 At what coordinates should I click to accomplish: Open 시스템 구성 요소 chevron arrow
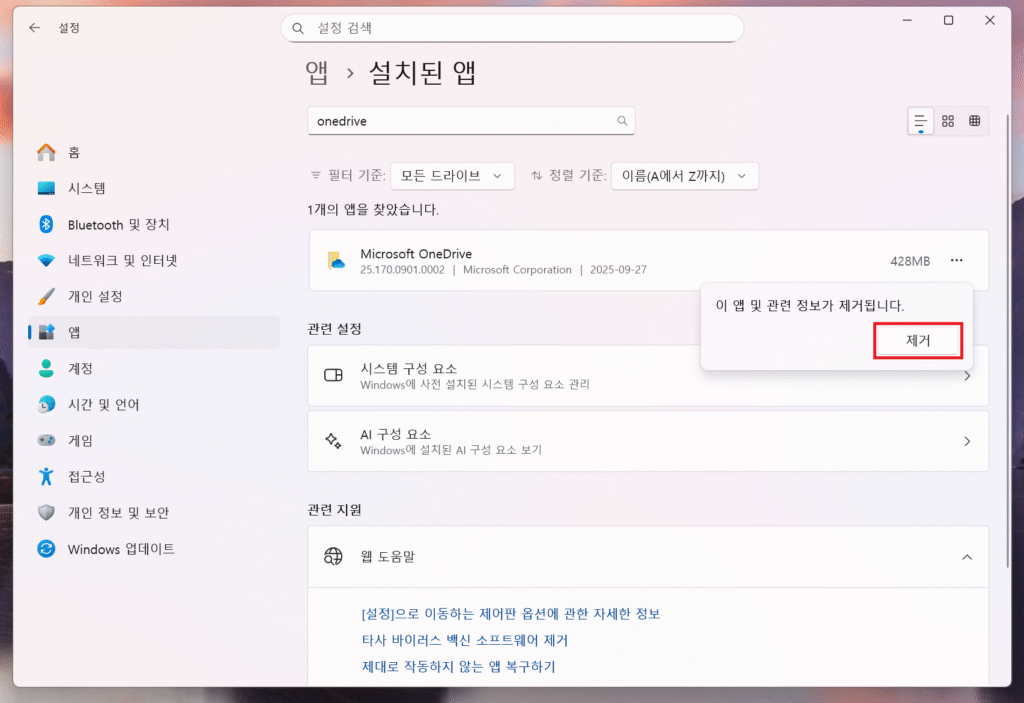(967, 376)
